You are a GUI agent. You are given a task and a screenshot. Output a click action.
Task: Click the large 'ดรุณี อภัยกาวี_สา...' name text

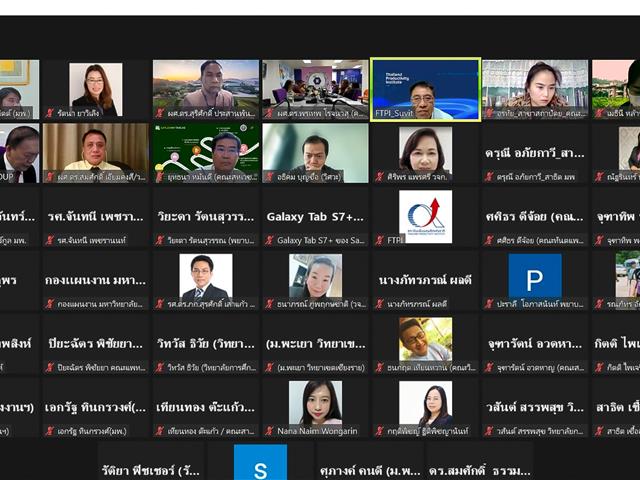[535, 153]
